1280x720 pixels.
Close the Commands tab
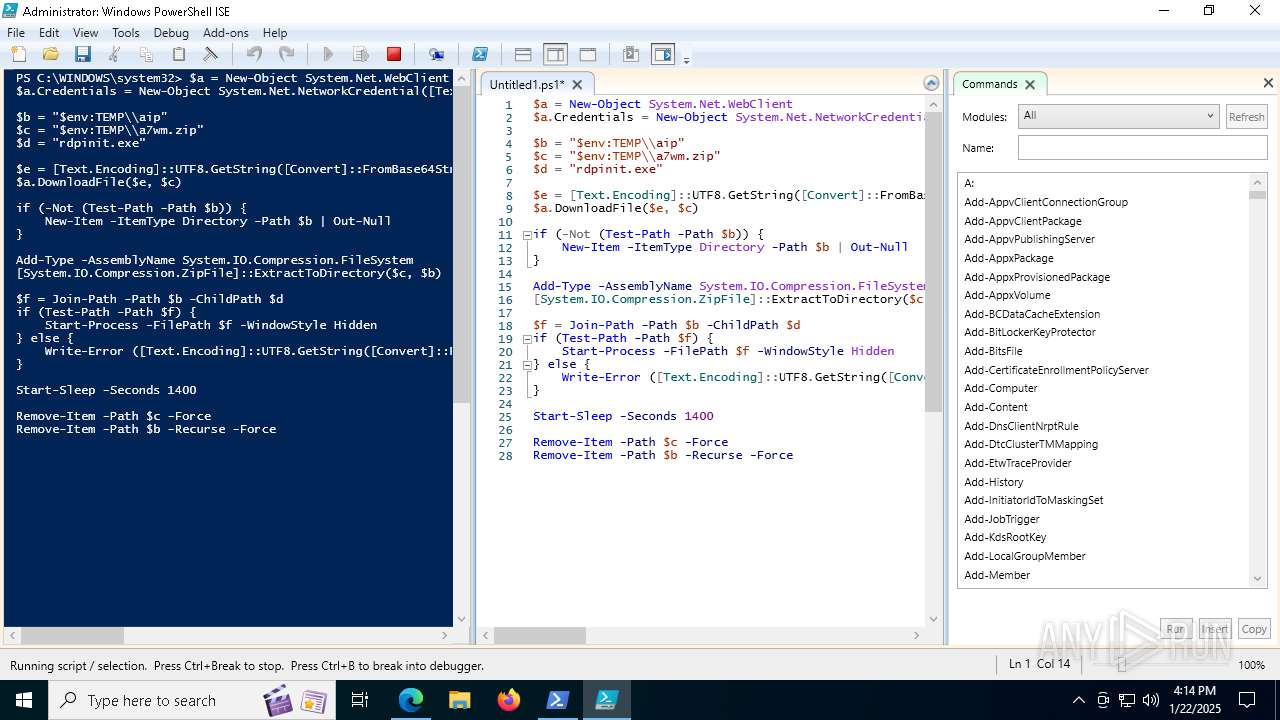coord(1030,84)
